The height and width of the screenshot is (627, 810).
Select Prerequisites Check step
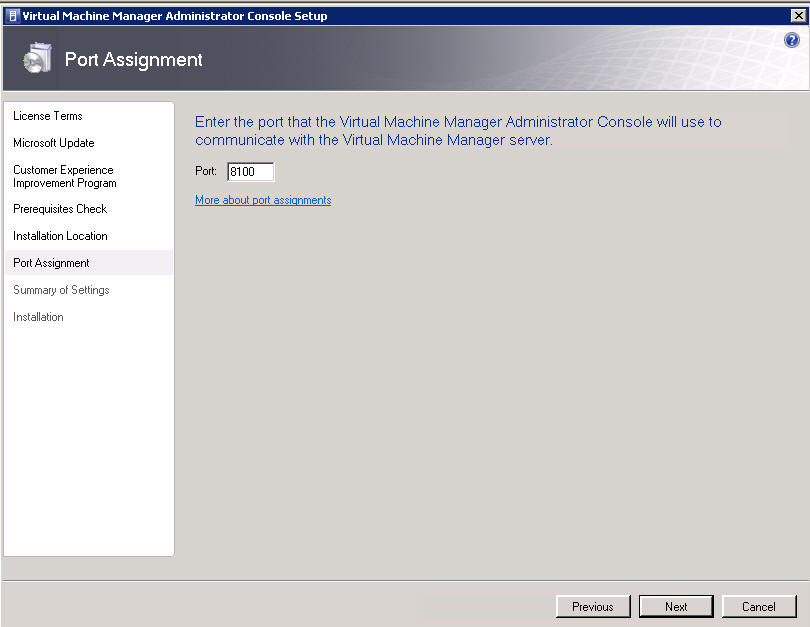tap(60, 209)
